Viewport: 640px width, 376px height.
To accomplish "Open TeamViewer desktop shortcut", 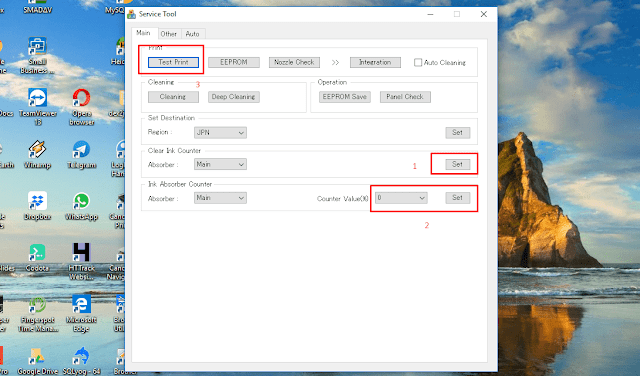I will click(x=38, y=107).
